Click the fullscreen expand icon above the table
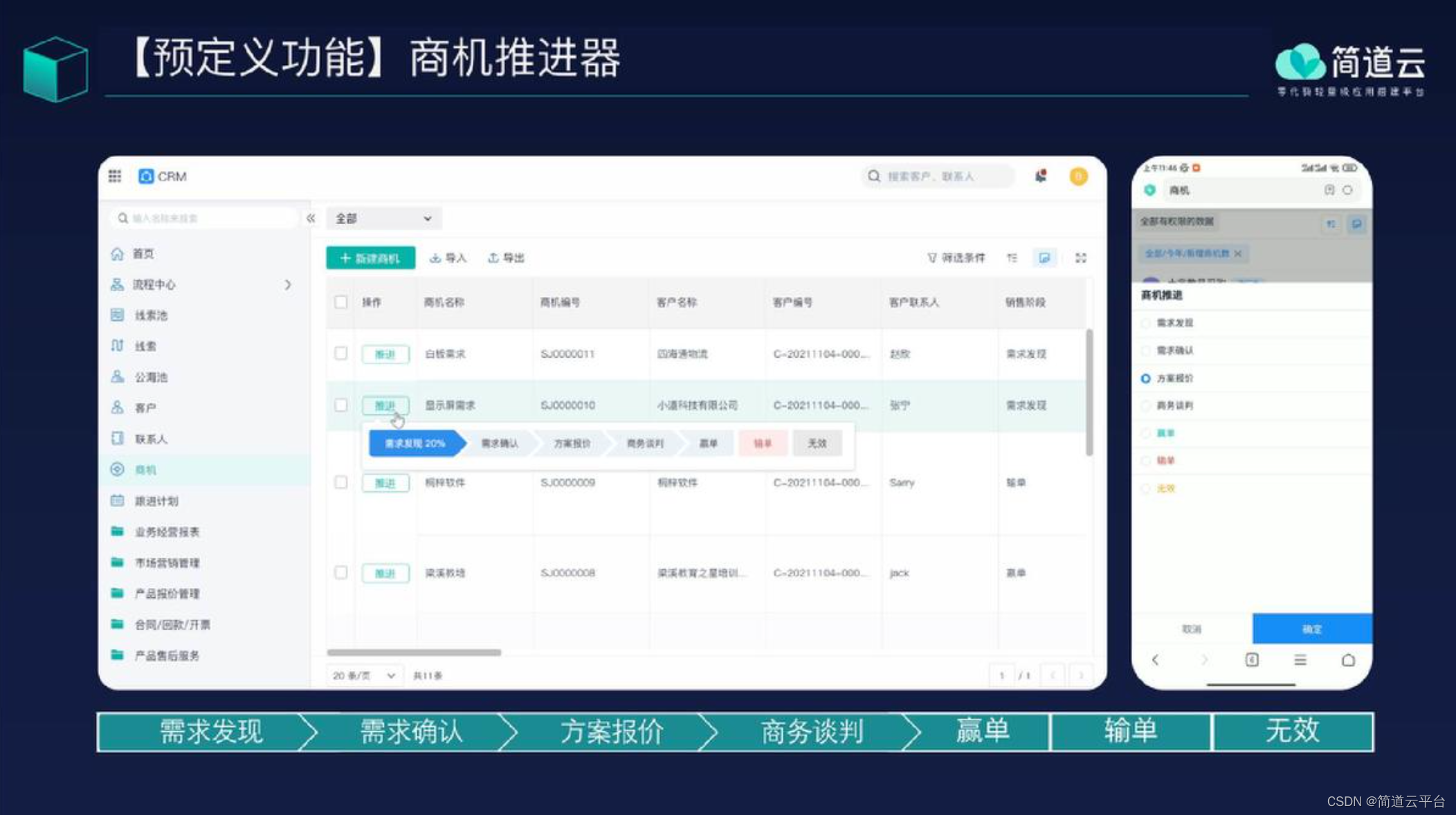Viewport: 1456px width, 815px height. (x=1081, y=258)
